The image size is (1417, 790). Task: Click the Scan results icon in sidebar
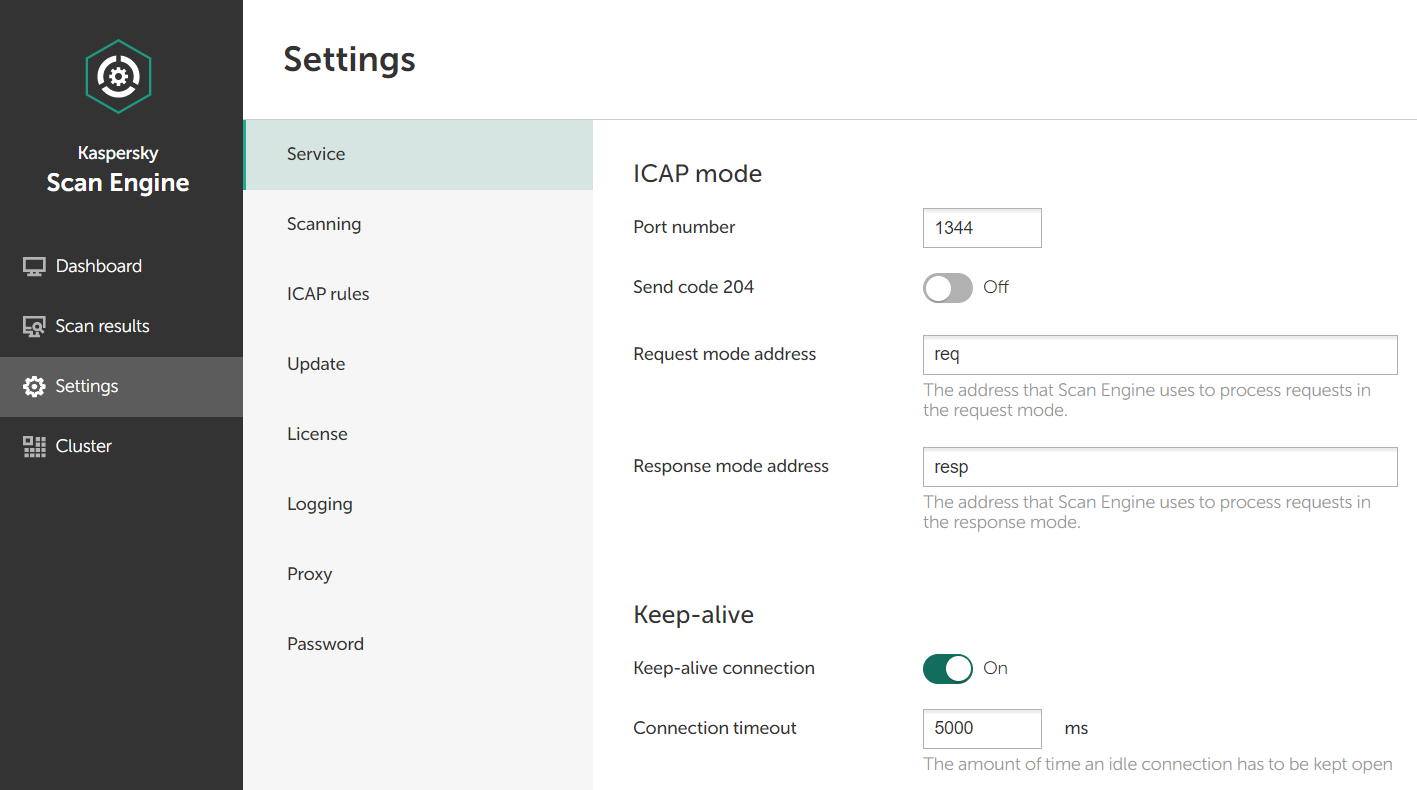tap(34, 327)
